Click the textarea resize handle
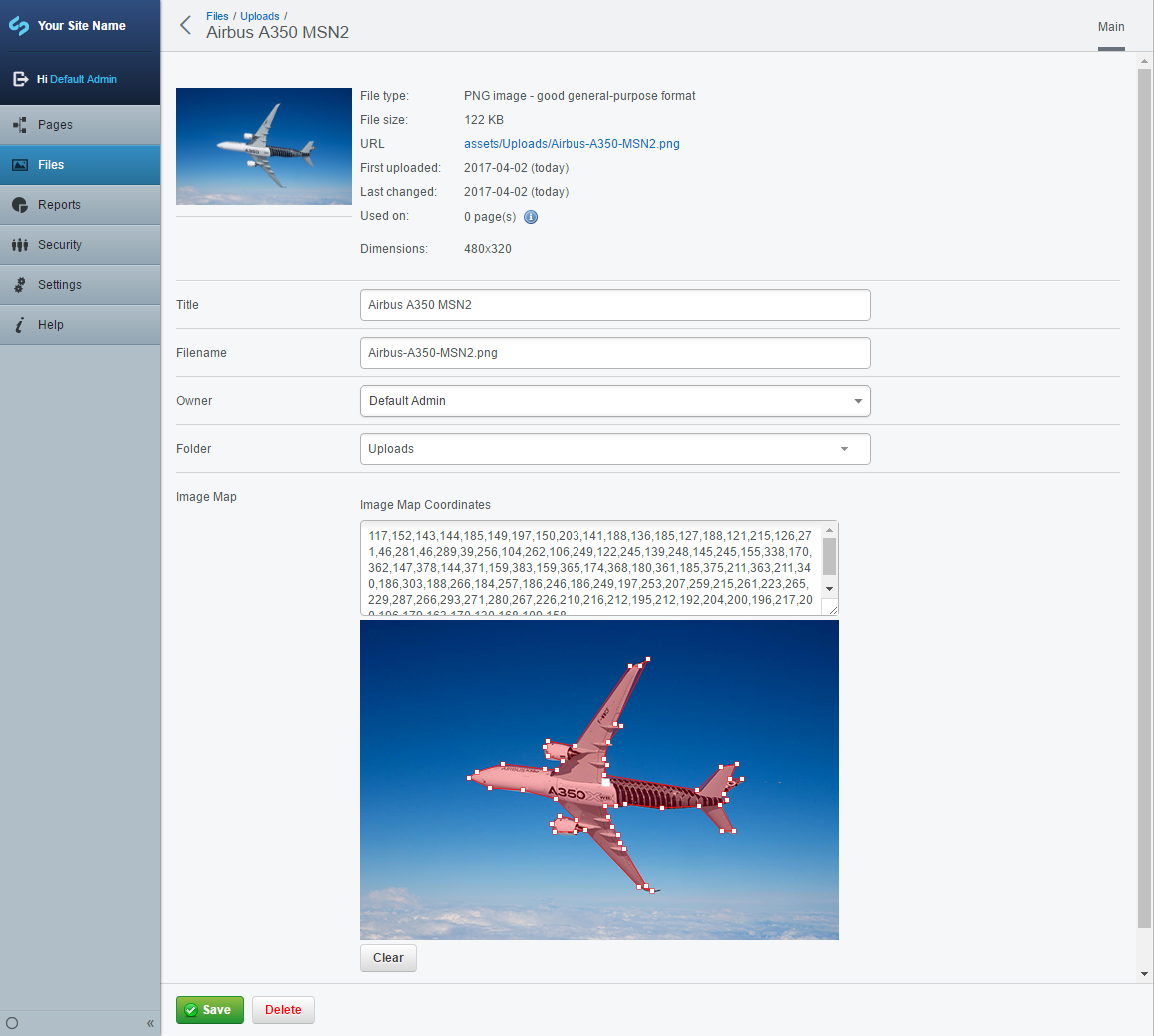1154x1036 pixels. [x=832, y=609]
